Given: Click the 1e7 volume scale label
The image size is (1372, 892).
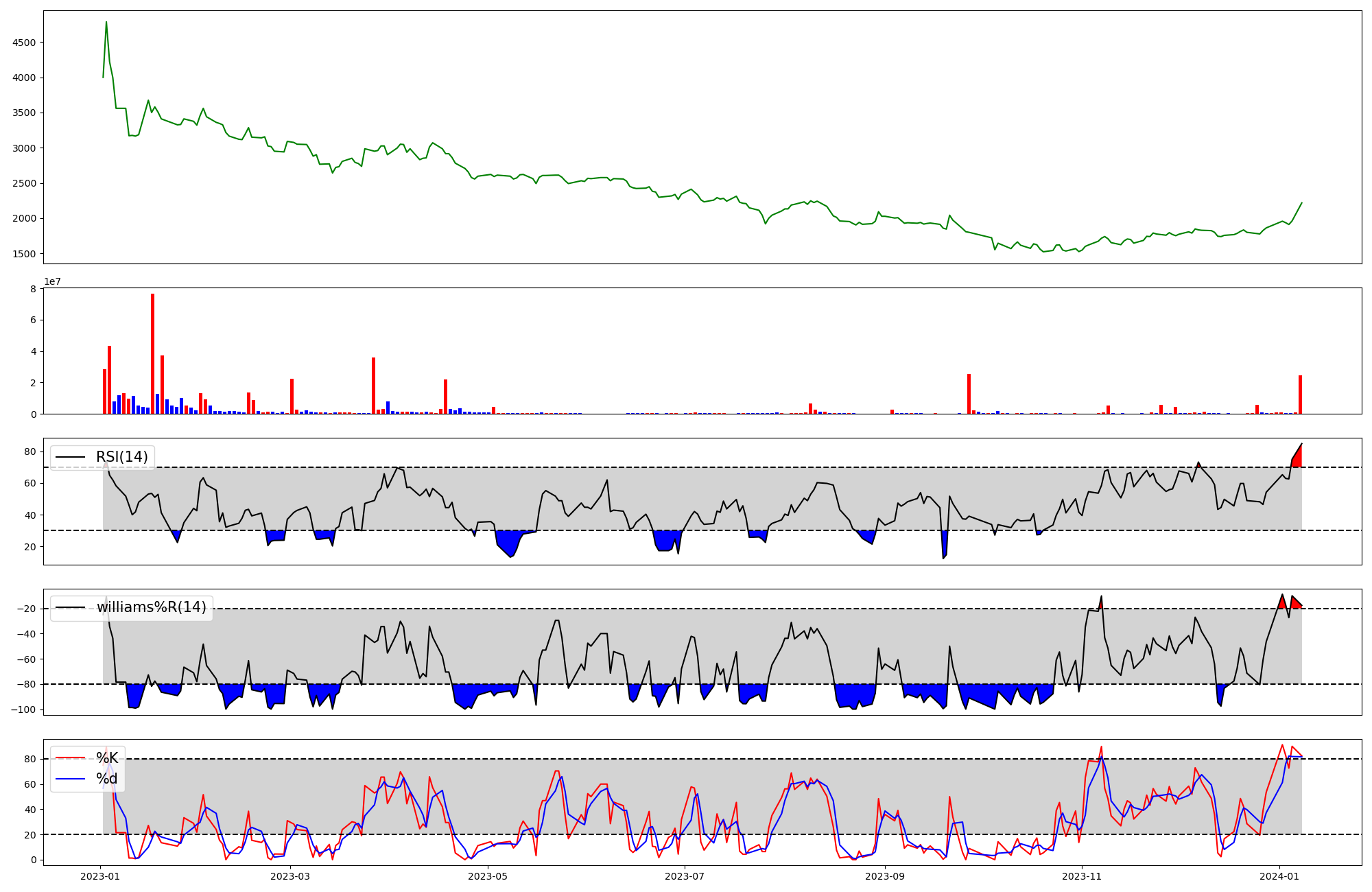Looking at the screenshot, I should pos(53,281).
